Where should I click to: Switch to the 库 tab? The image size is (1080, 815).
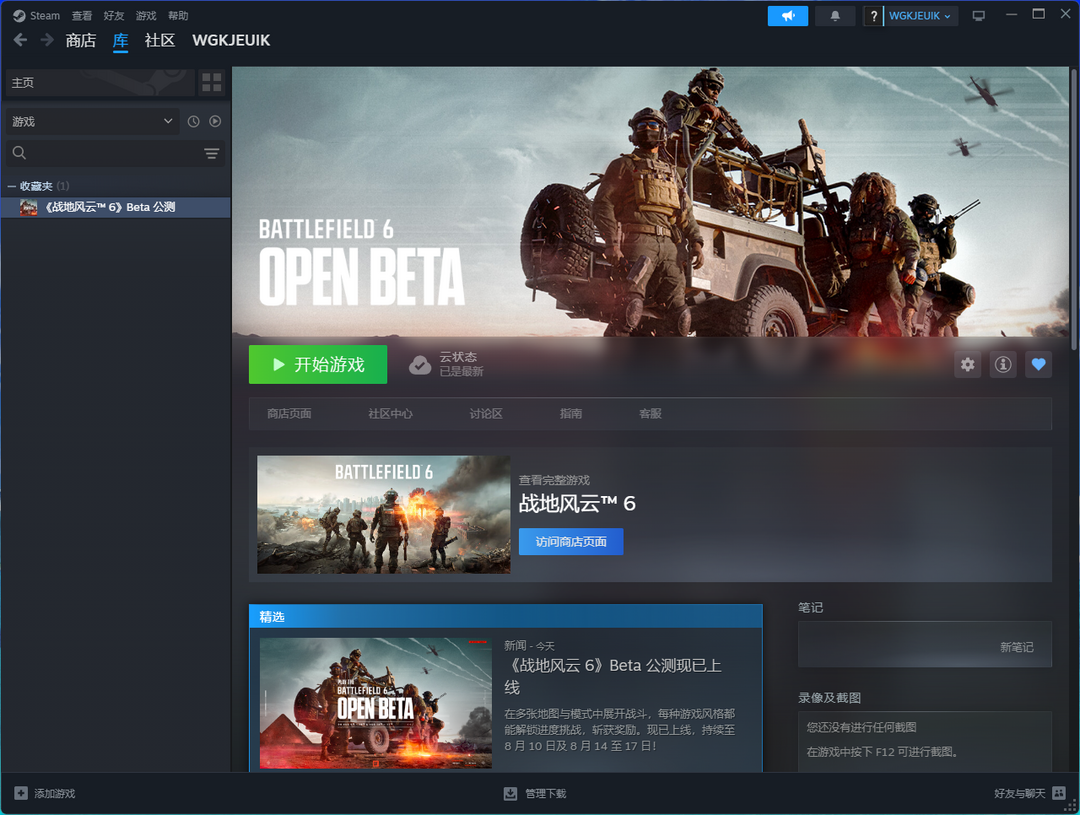click(121, 41)
